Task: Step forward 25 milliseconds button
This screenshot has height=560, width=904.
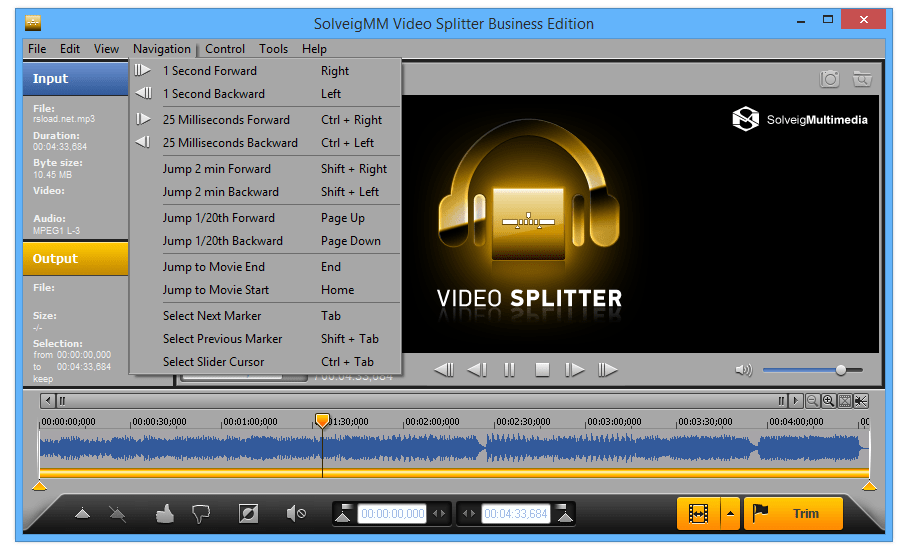Action: point(574,370)
